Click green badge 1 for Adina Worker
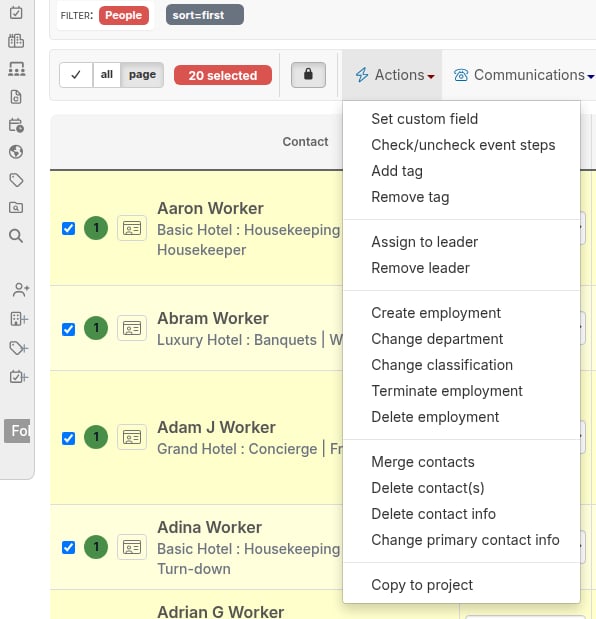Screen dimensions: 596x619 tap(96, 547)
